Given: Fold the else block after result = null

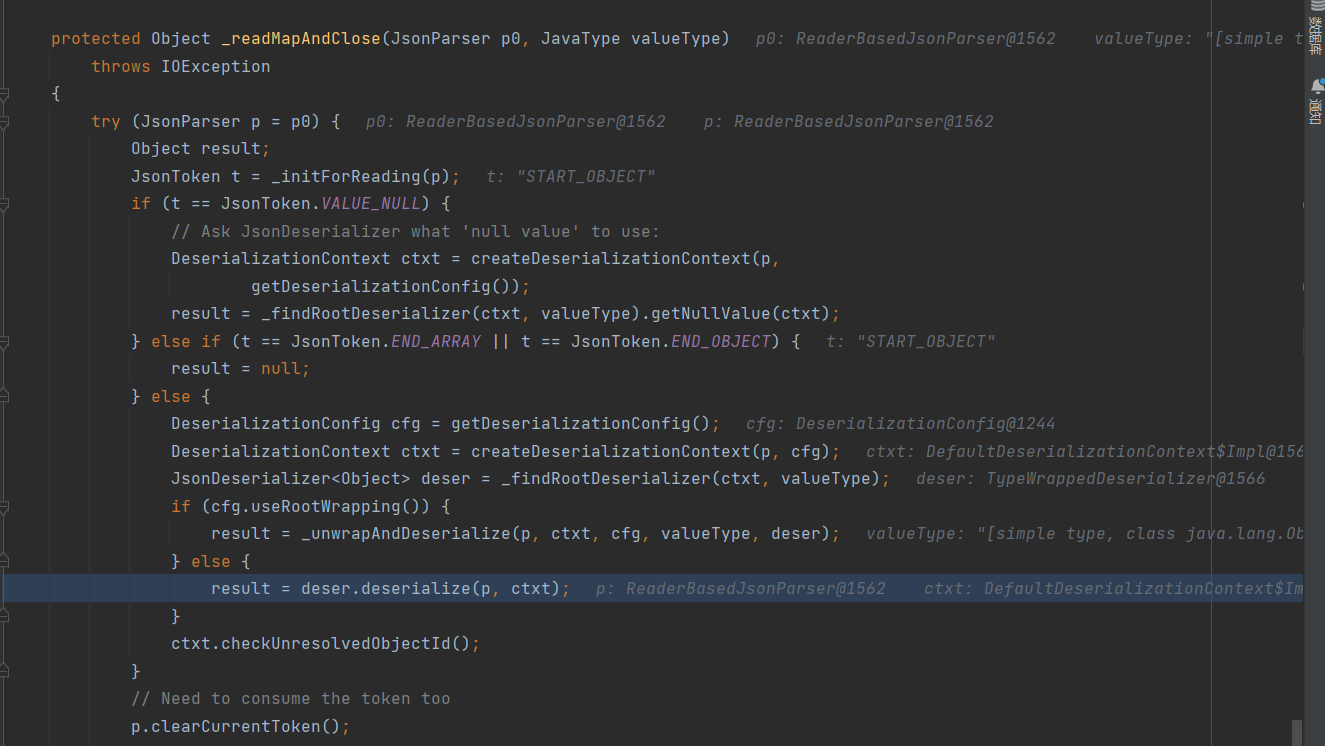Looking at the screenshot, I should (4, 397).
